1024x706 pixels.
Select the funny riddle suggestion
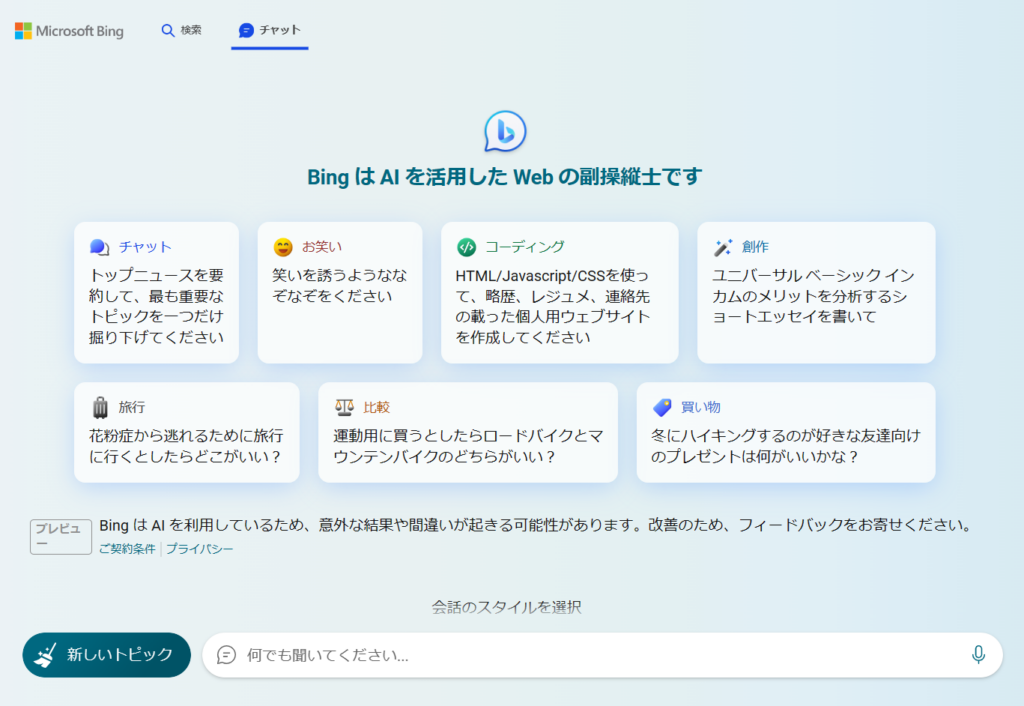pyautogui.click(x=340, y=293)
